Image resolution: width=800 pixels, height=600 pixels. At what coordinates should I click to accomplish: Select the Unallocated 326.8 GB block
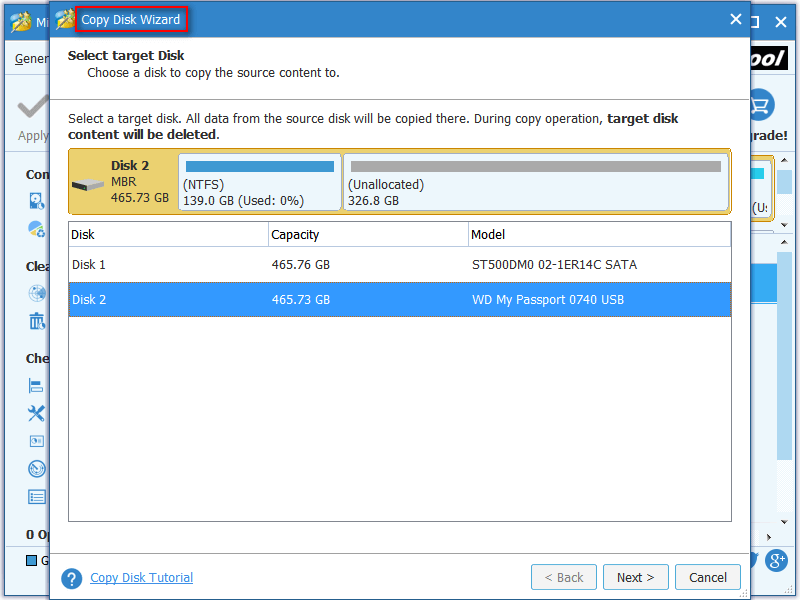click(536, 182)
